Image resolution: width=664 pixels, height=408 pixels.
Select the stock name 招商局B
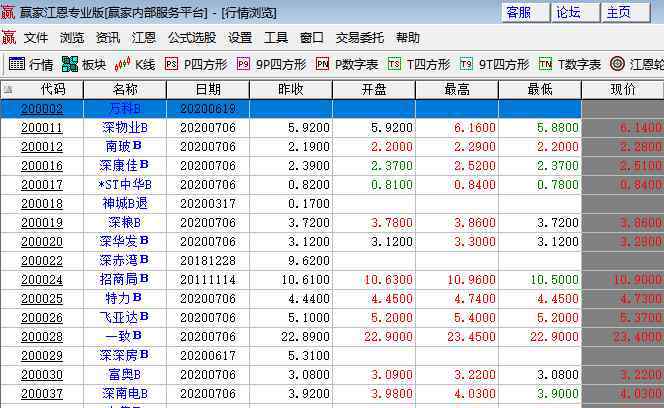tap(124, 280)
